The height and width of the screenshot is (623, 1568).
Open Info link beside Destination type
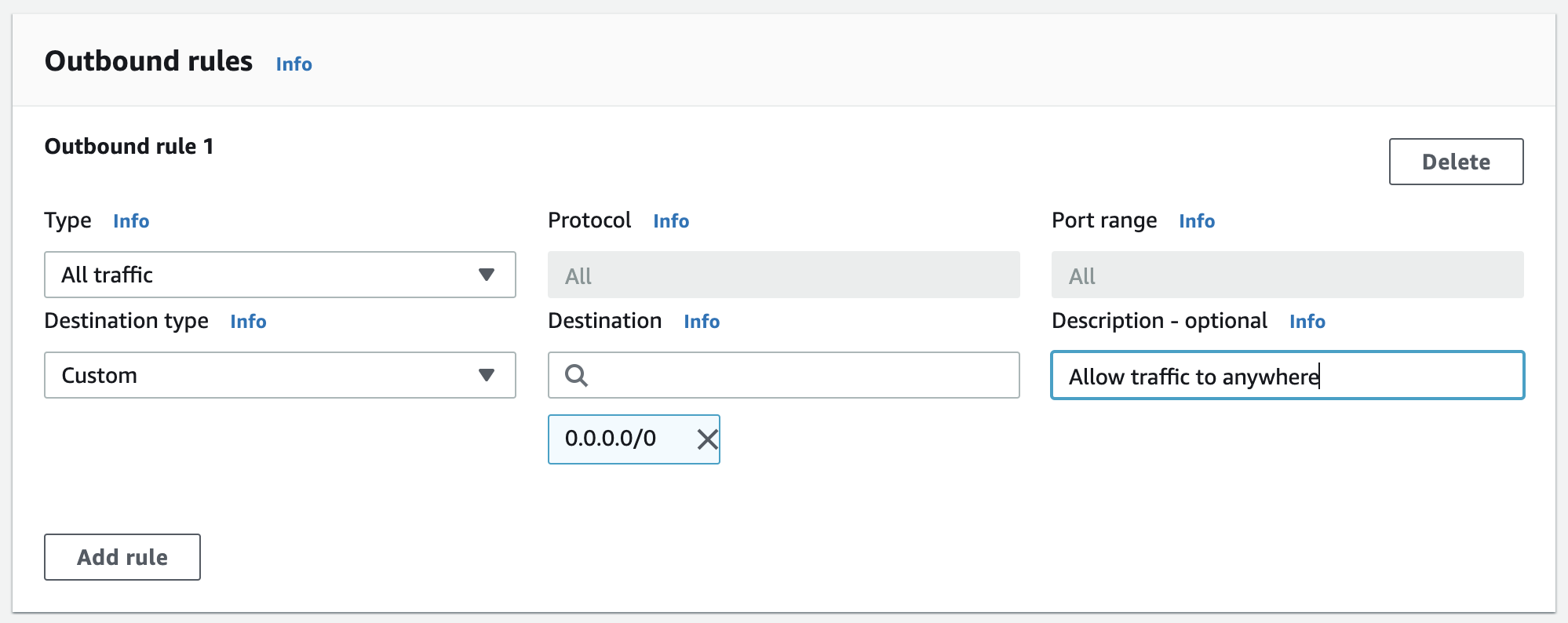coord(248,322)
